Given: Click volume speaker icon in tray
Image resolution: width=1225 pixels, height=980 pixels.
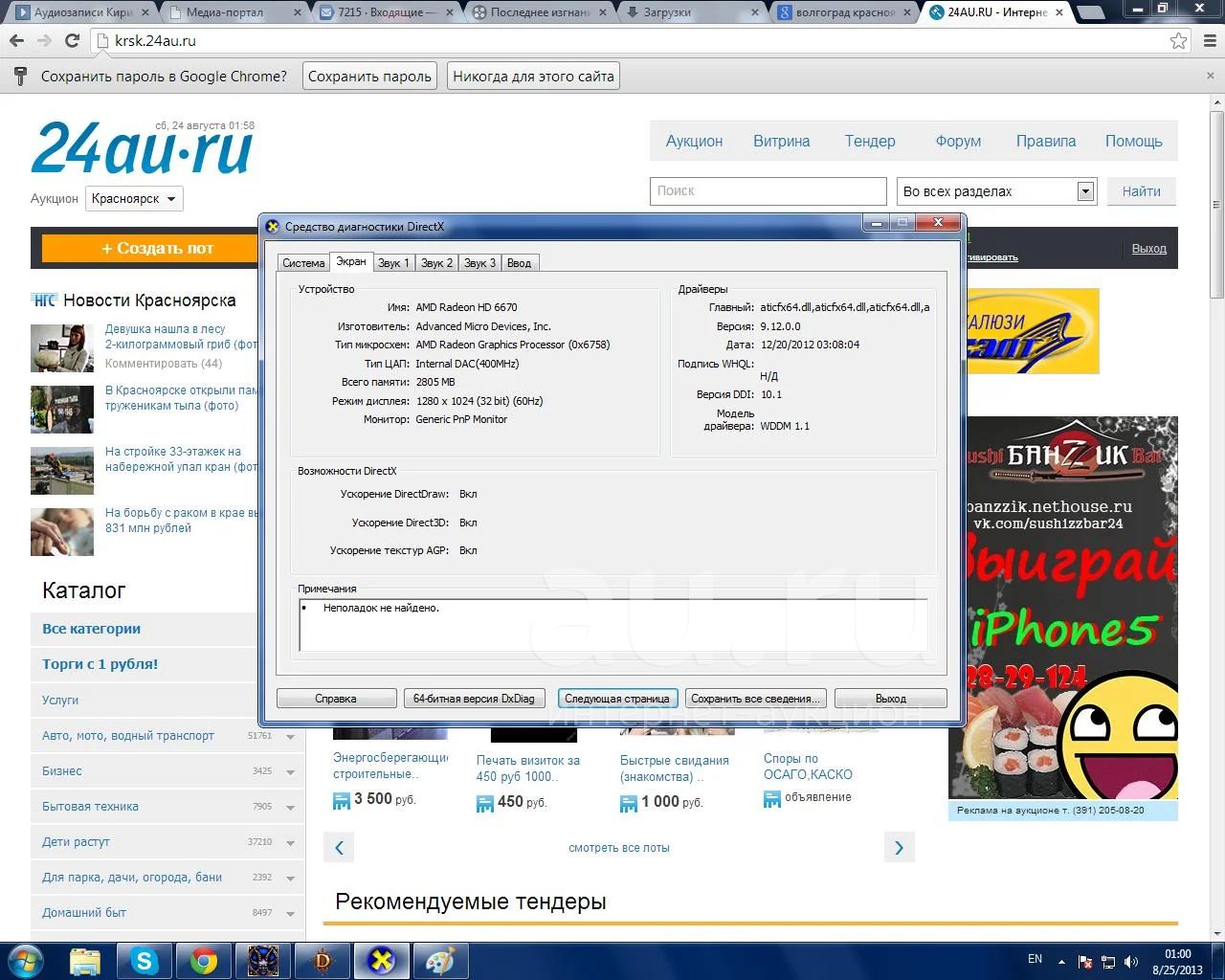Looking at the screenshot, I should 1131,962.
